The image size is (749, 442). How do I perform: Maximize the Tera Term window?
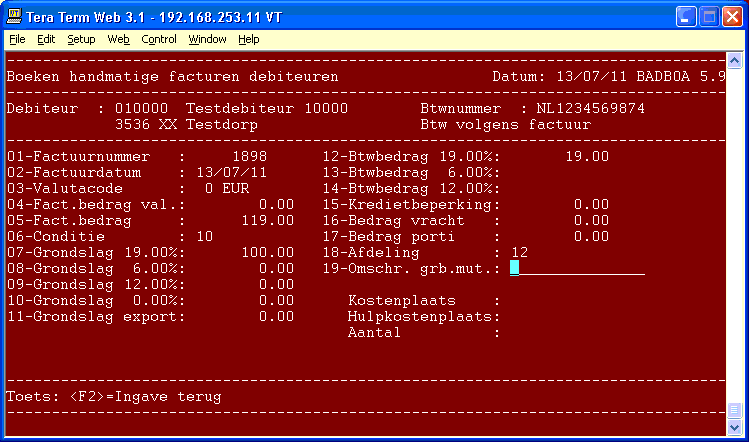(x=708, y=16)
